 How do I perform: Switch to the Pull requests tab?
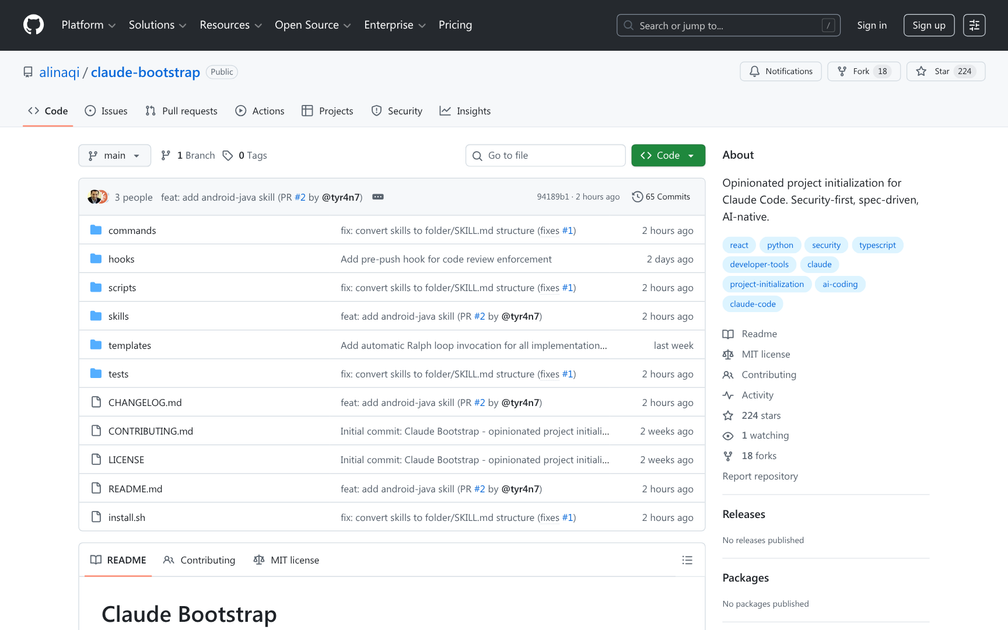coord(181,111)
